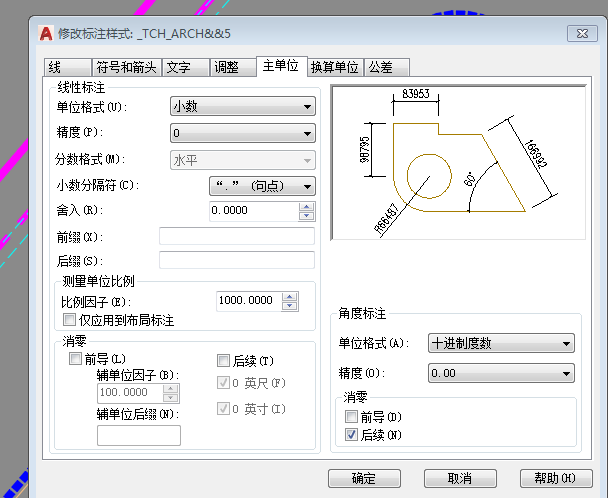Expand the linear 精度 dropdown
The height and width of the screenshot is (498, 608).
tap(243, 133)
